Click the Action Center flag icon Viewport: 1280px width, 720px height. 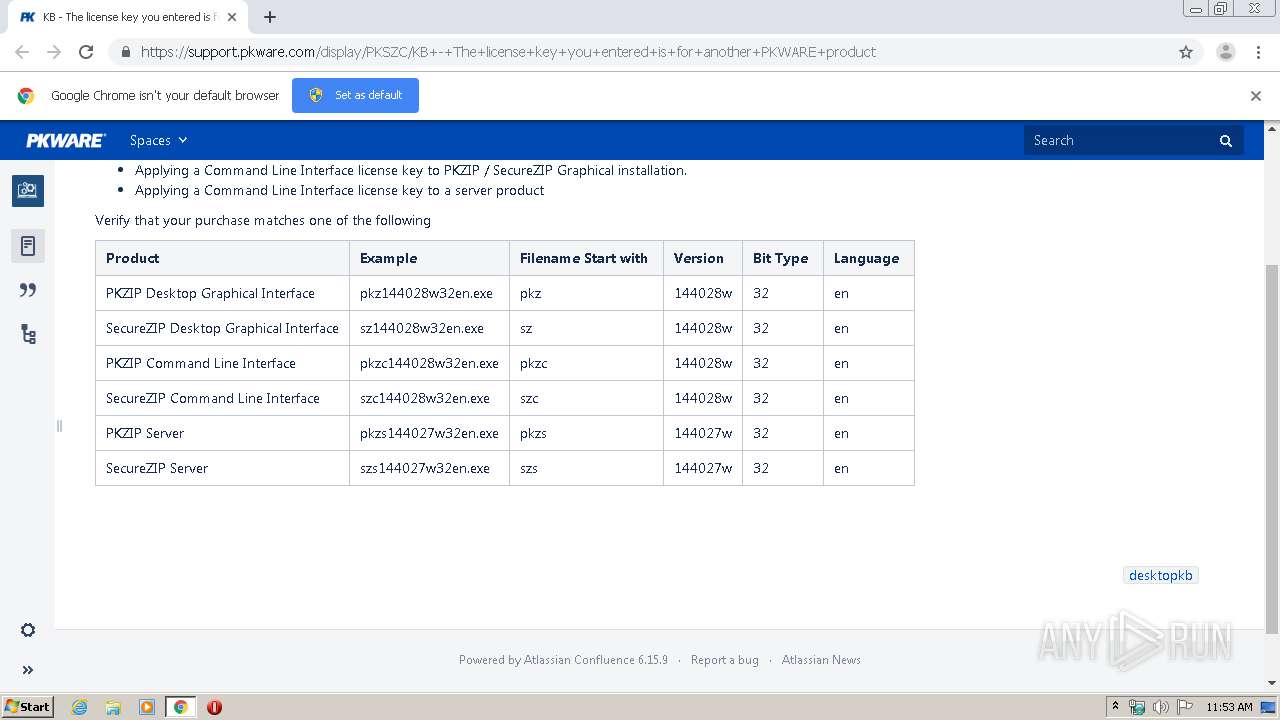(1184, 707)
